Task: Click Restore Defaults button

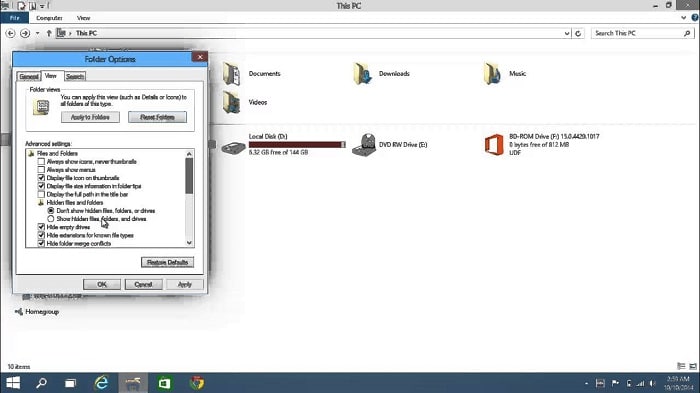Action: click(x=167, y=262)
